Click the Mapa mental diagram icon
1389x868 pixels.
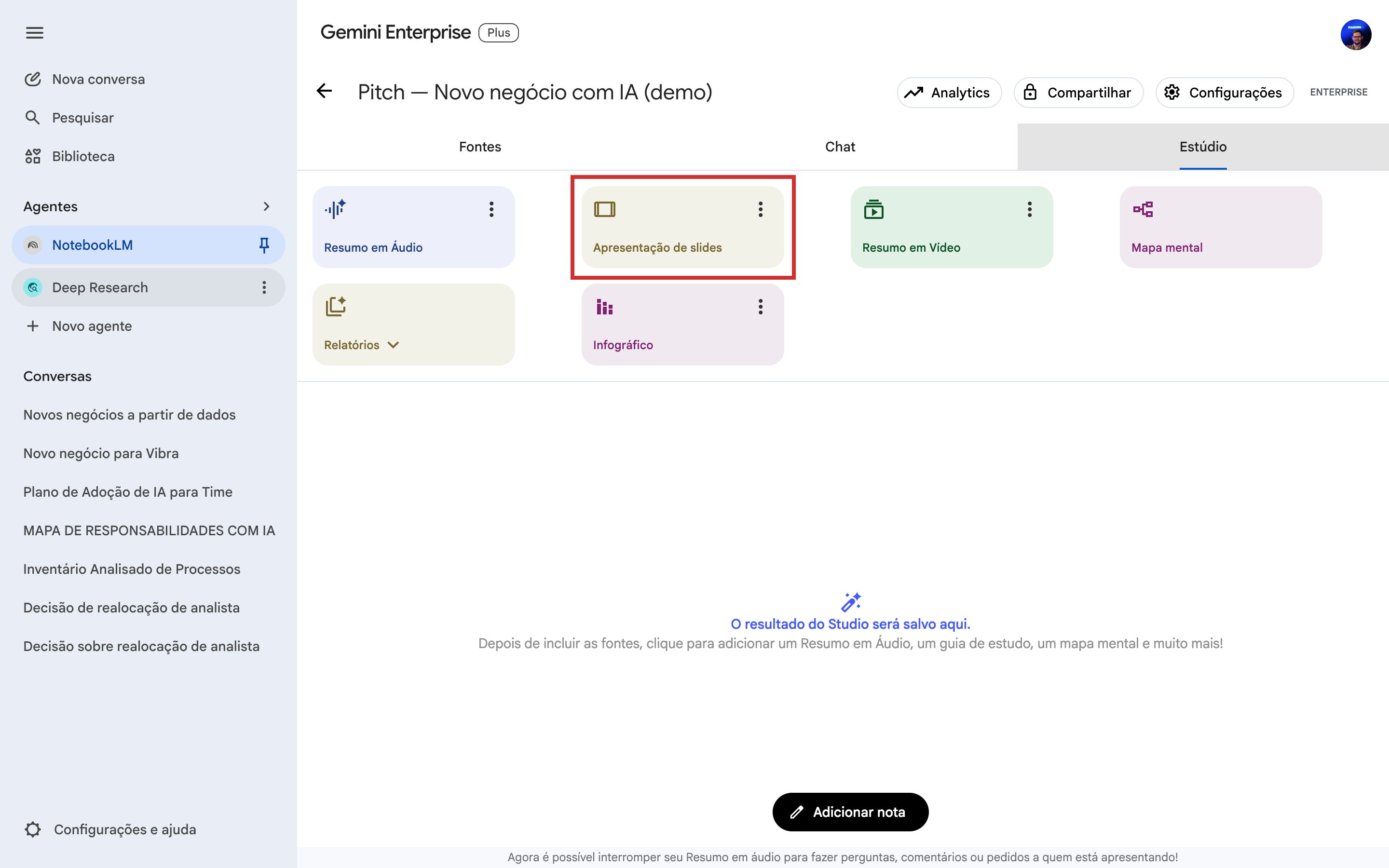1143,210
